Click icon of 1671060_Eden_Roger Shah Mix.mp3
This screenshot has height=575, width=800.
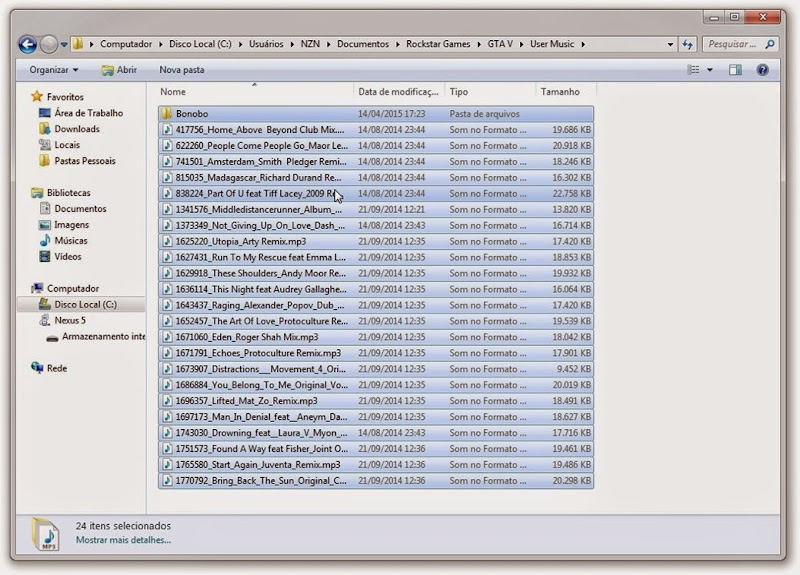(167, 337)
